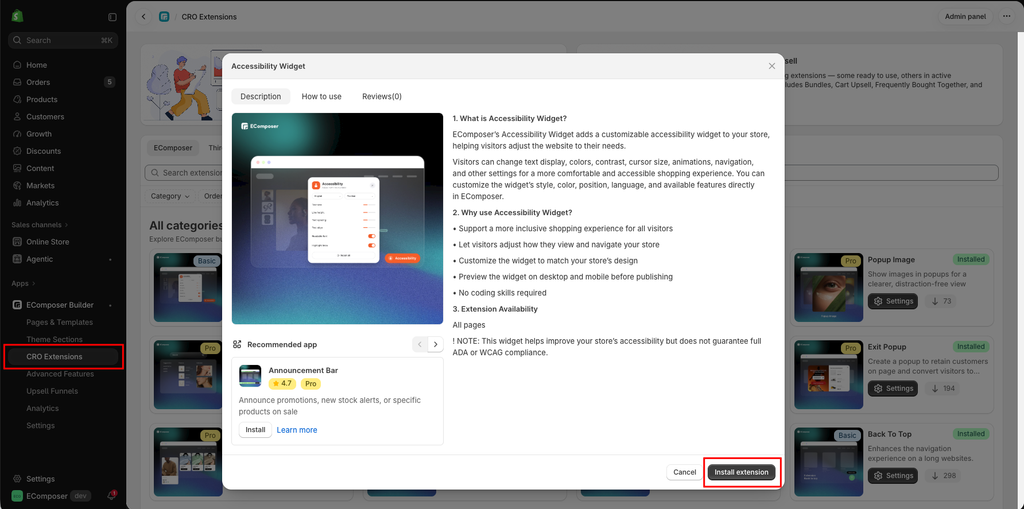This screenshot has height=509, width=1024.
Task: Click Back To Top download count 298
Action: [x=943, y=475]
